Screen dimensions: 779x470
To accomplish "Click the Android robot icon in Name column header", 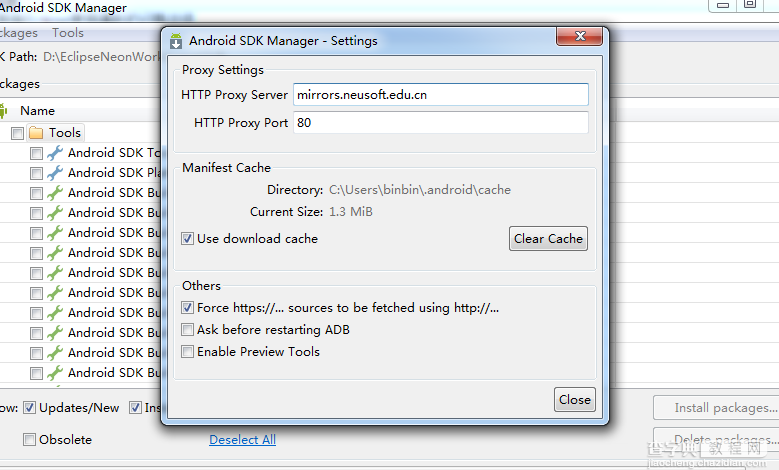I will pos(4,111).
